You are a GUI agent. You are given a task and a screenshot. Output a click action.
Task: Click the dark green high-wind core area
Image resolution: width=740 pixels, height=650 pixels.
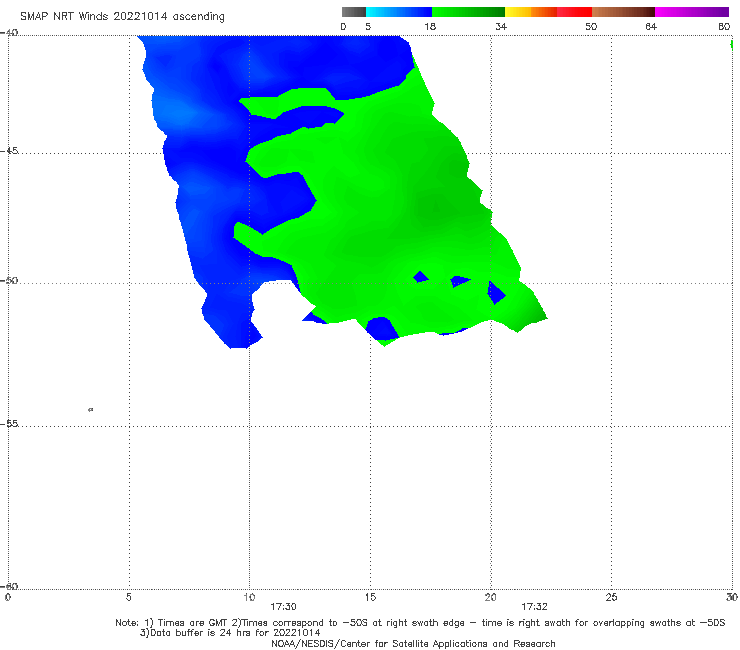(439, 208)
